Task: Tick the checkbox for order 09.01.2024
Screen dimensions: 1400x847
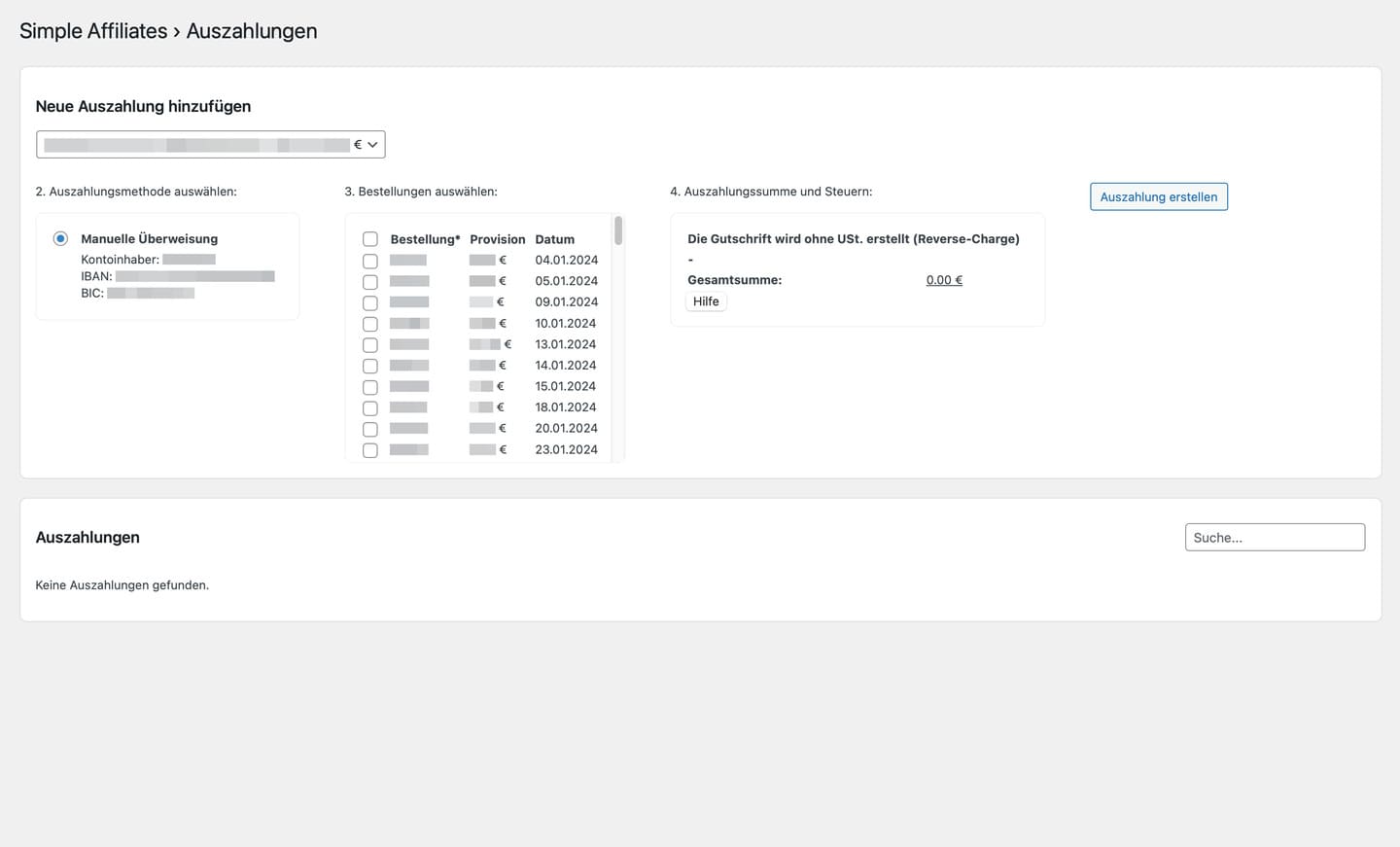Action: [370, 302]
